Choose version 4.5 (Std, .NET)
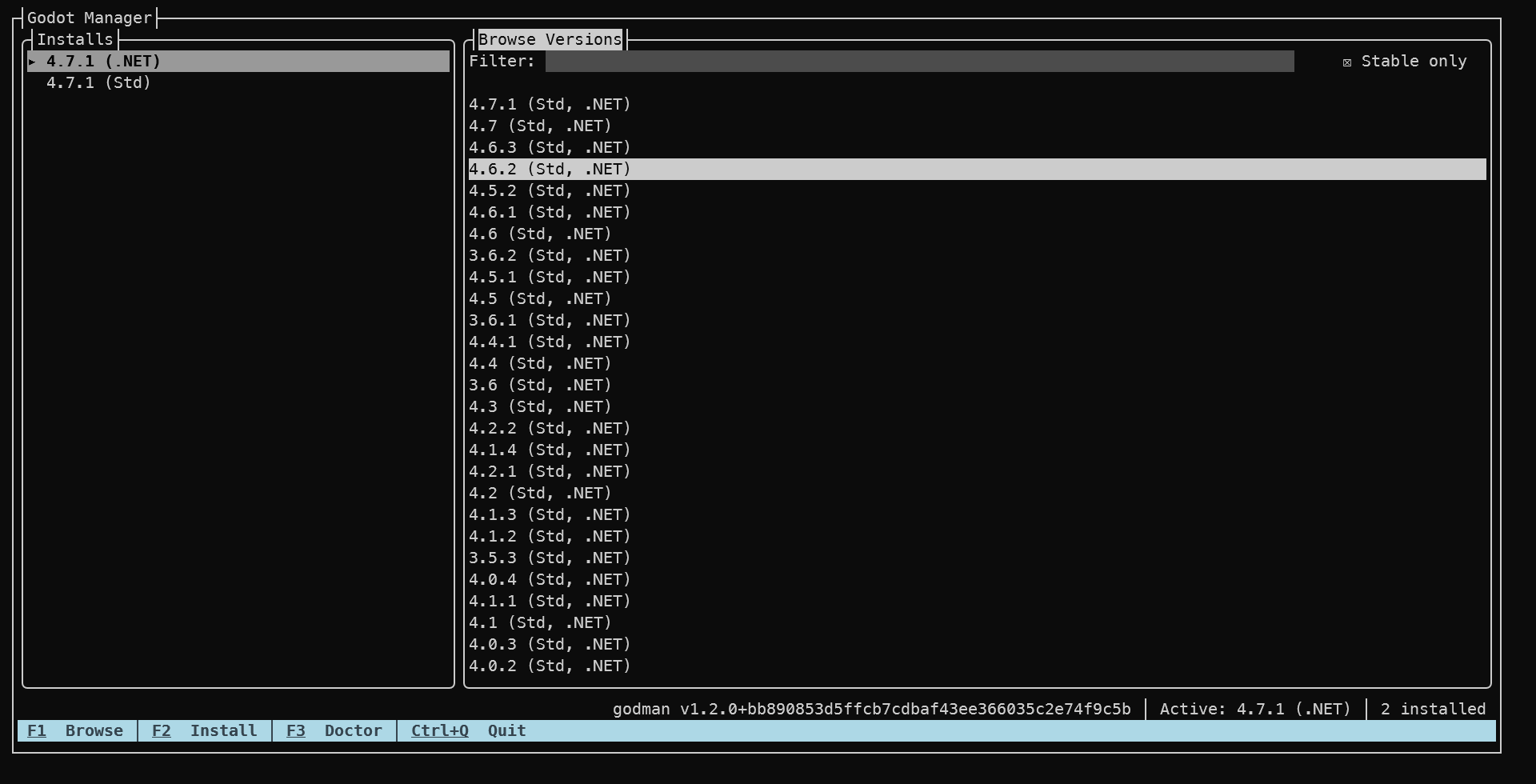 [x=977, y=299]
